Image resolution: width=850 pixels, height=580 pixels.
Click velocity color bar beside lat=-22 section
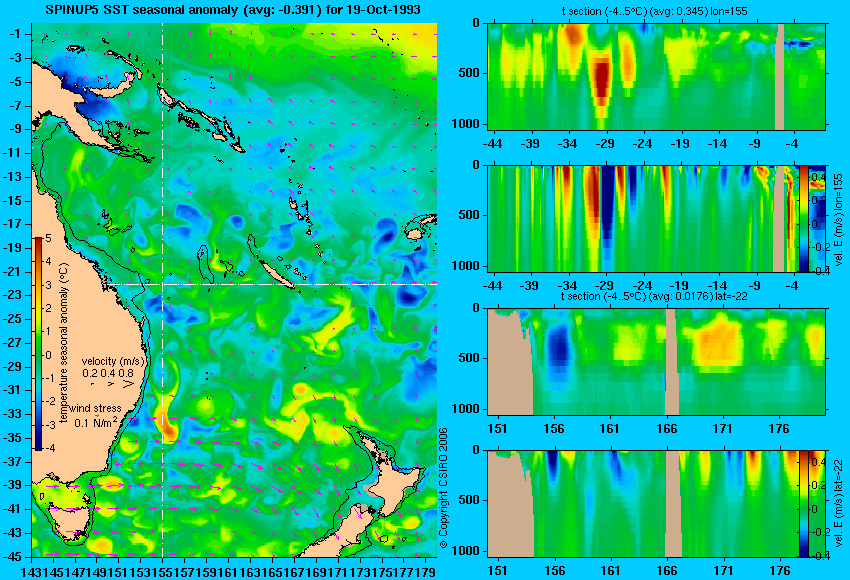(804, 504)
